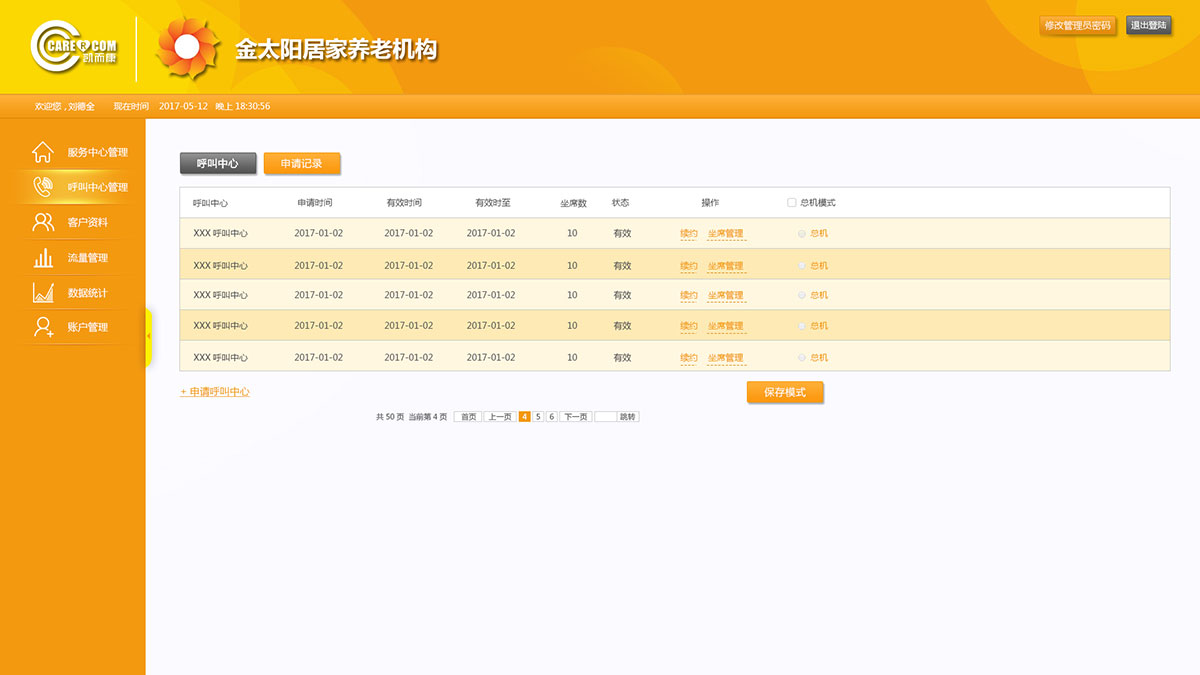This screenshot has width=1200, height=675.
Task: Click the 共 50 页 page count text
Action: 390,417
